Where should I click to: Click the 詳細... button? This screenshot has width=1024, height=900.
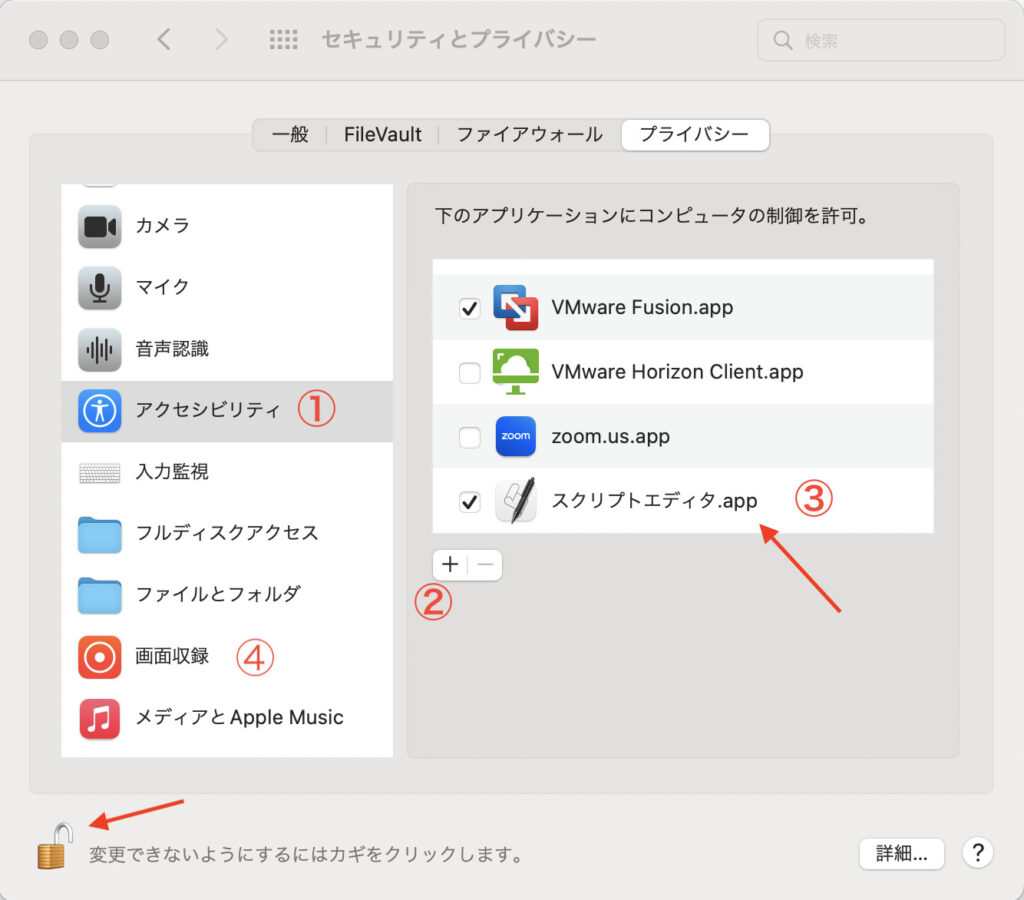[x=901, y=853]
